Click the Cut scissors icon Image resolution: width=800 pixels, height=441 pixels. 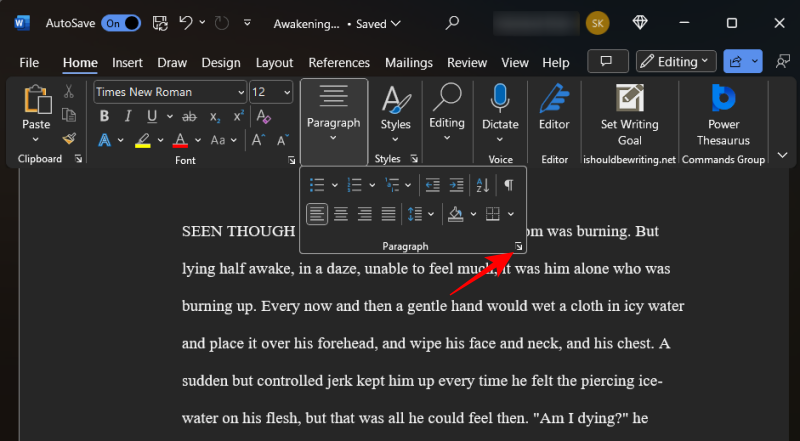(69, 92)
